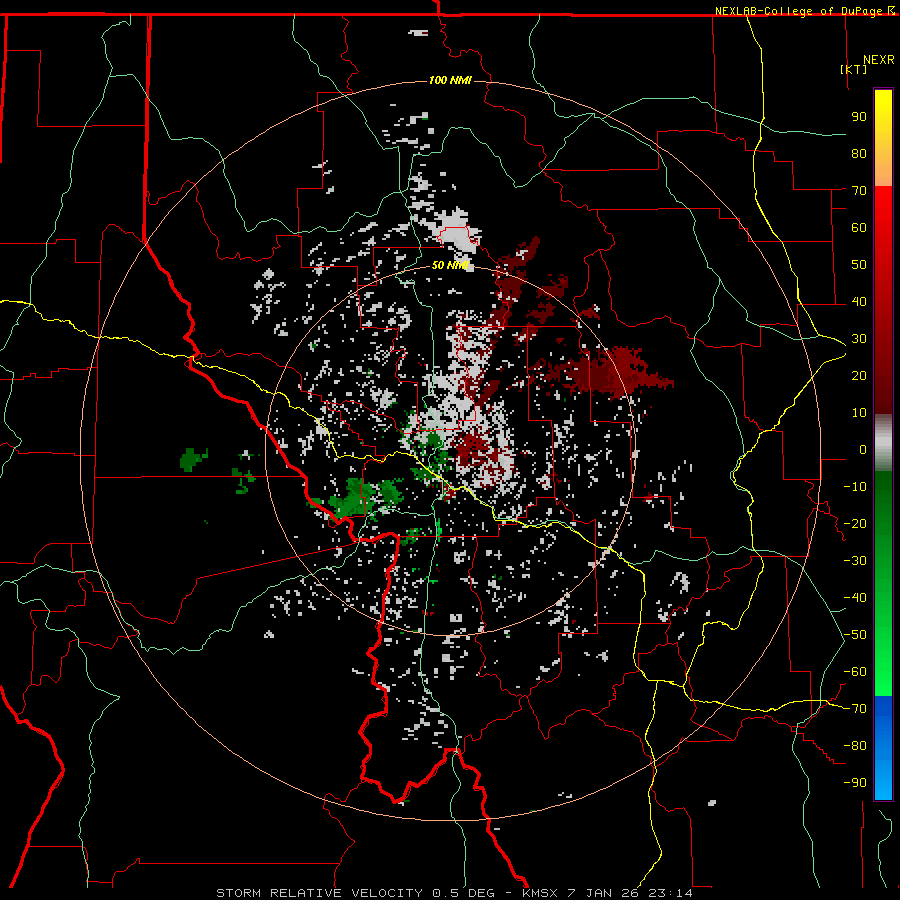Click the 40 value on the velocity scale
The image size is (900, 900).
coord(859,302)
